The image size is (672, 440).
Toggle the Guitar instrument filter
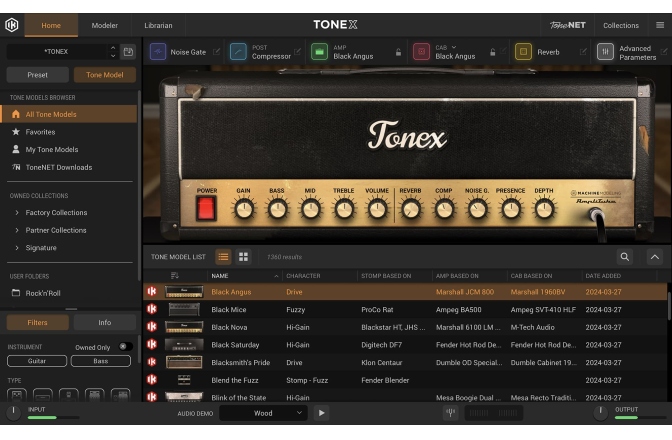click(37, 361)
